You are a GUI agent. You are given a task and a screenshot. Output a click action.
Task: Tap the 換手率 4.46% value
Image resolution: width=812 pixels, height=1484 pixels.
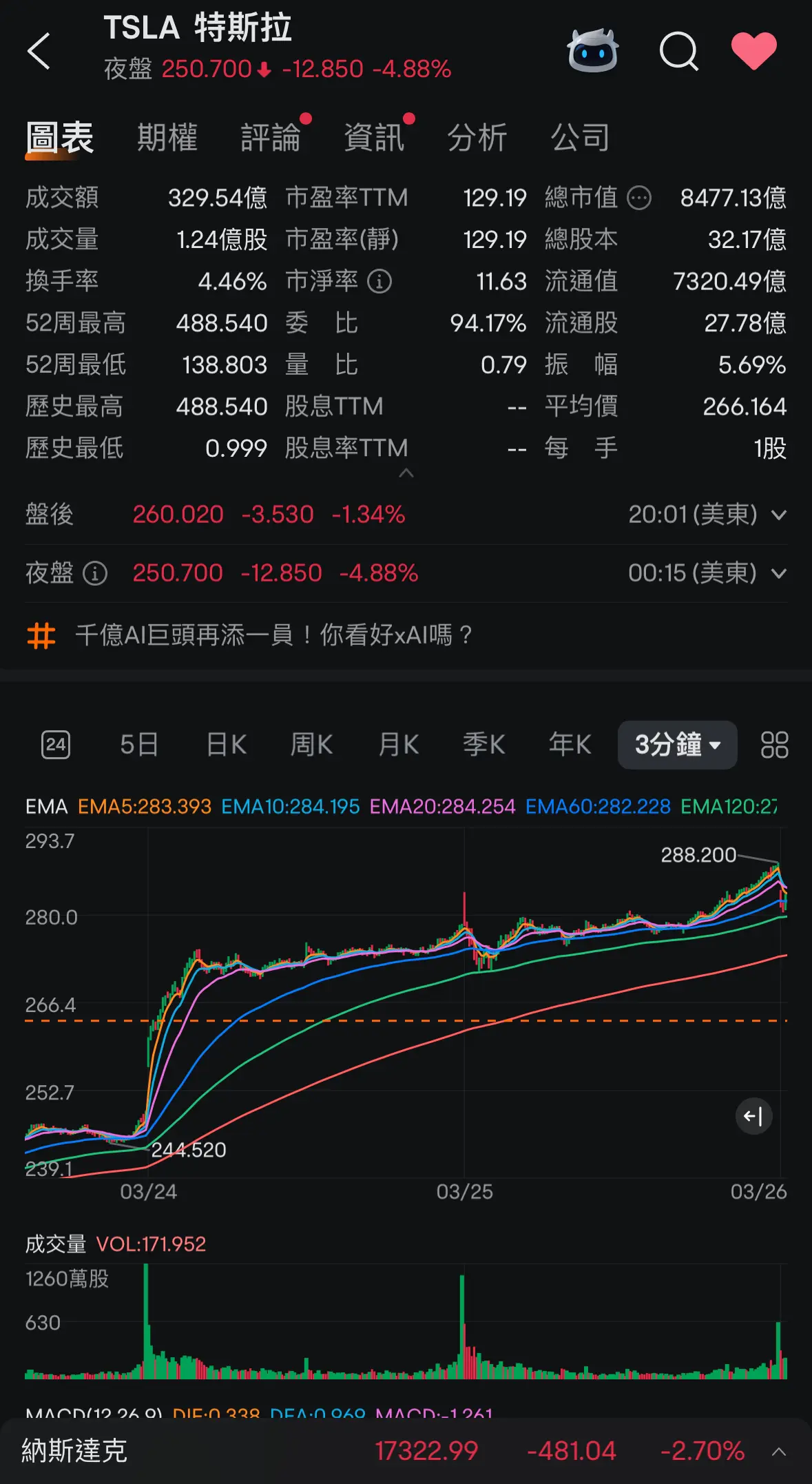232,281
